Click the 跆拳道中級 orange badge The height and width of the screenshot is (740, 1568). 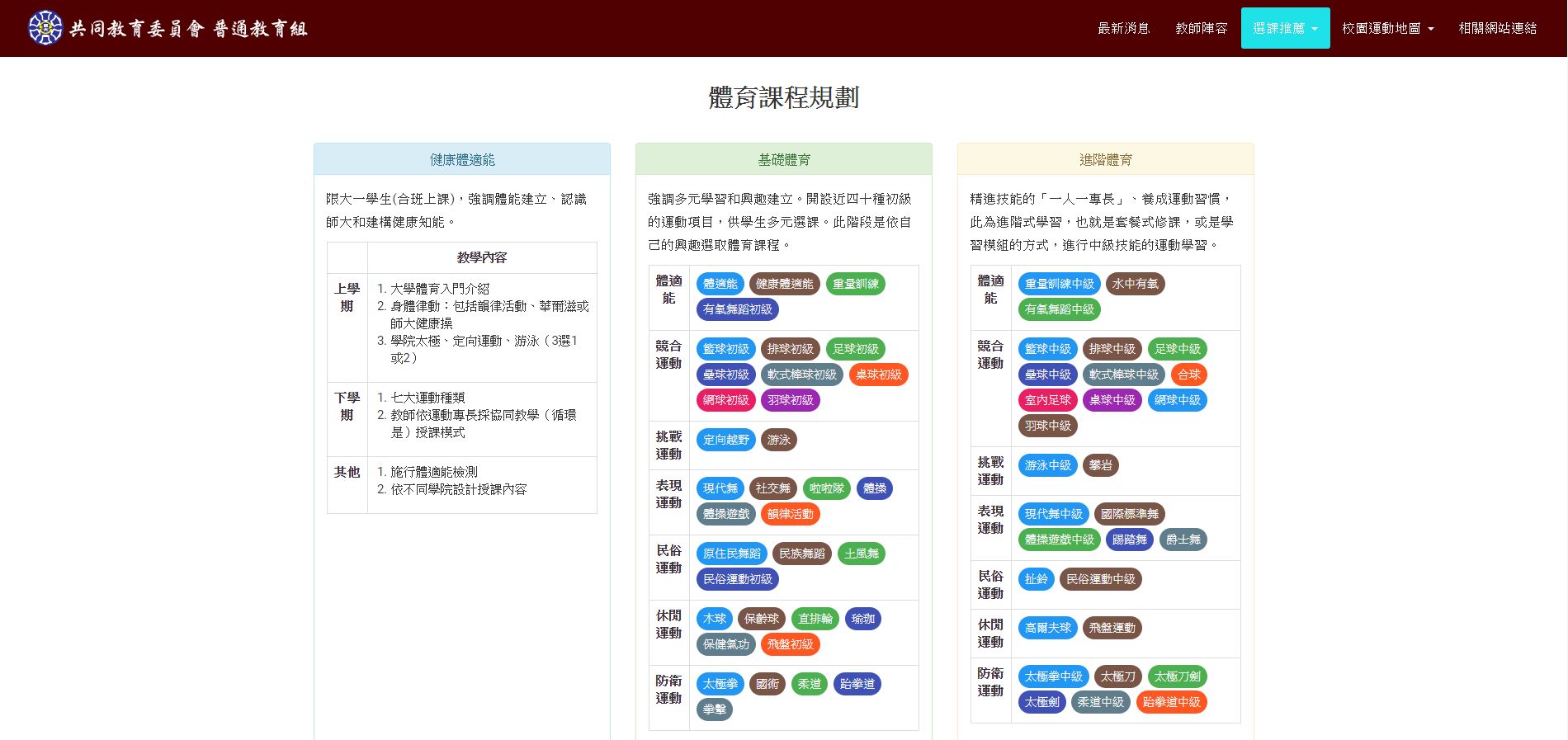[1172, 702]
